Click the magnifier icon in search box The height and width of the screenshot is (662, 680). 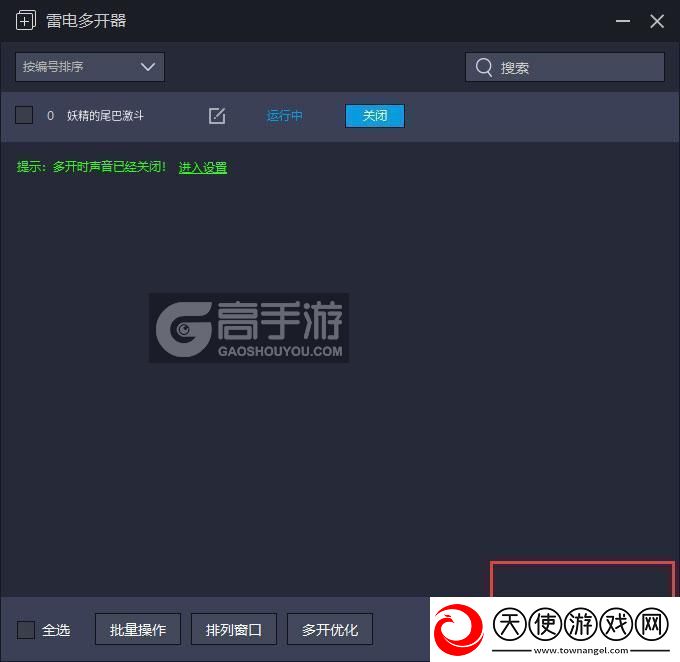click(484, 67)
